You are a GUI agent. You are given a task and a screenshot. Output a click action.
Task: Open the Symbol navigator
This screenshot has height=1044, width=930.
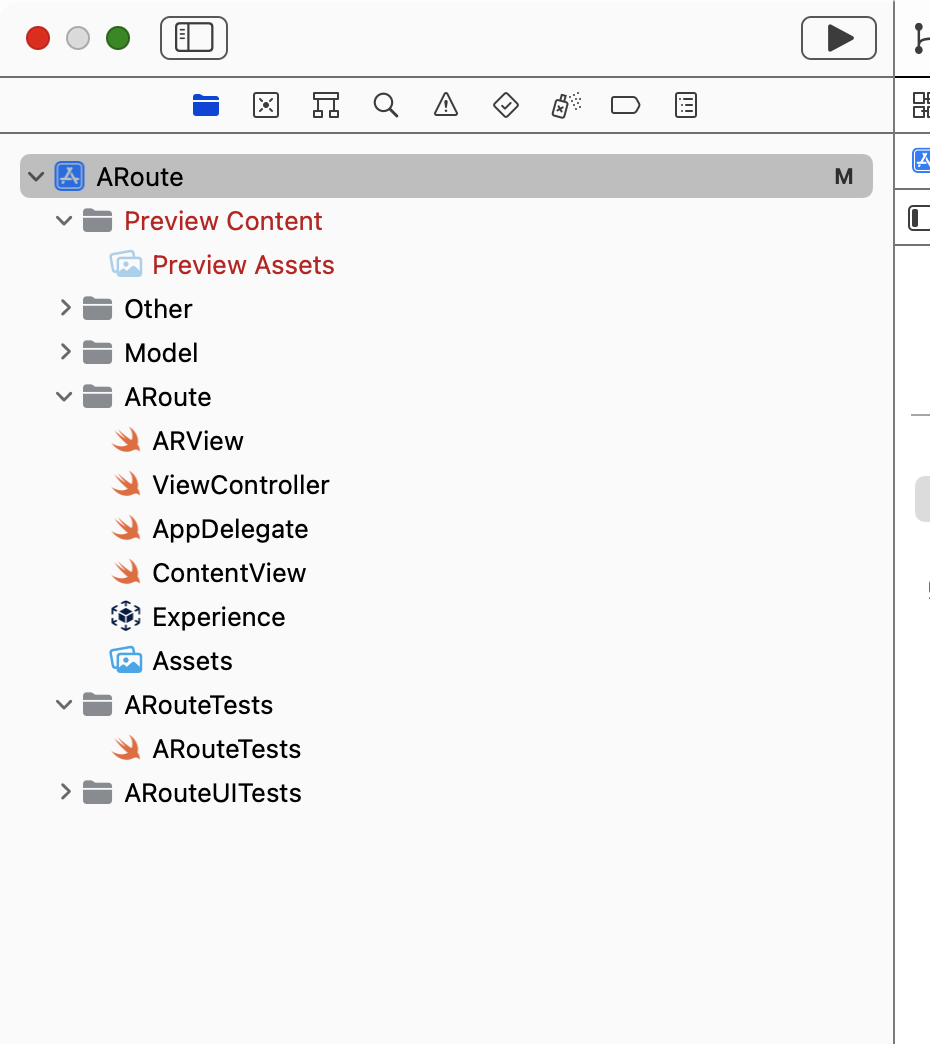click(x=325, y=105)
